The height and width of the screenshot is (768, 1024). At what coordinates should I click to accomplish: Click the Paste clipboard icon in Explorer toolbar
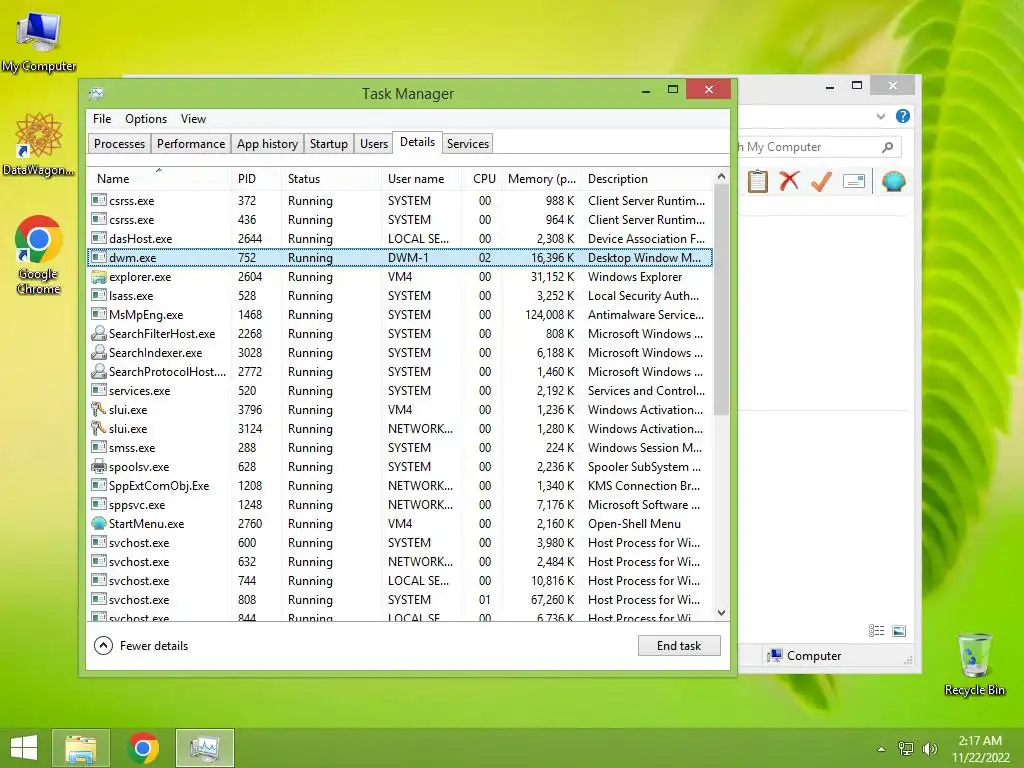[758, 181]
